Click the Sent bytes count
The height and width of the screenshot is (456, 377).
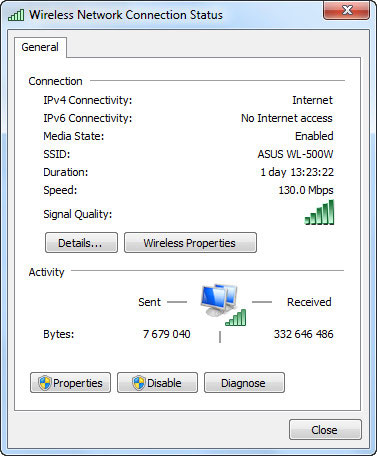click(x=167, y=334)
